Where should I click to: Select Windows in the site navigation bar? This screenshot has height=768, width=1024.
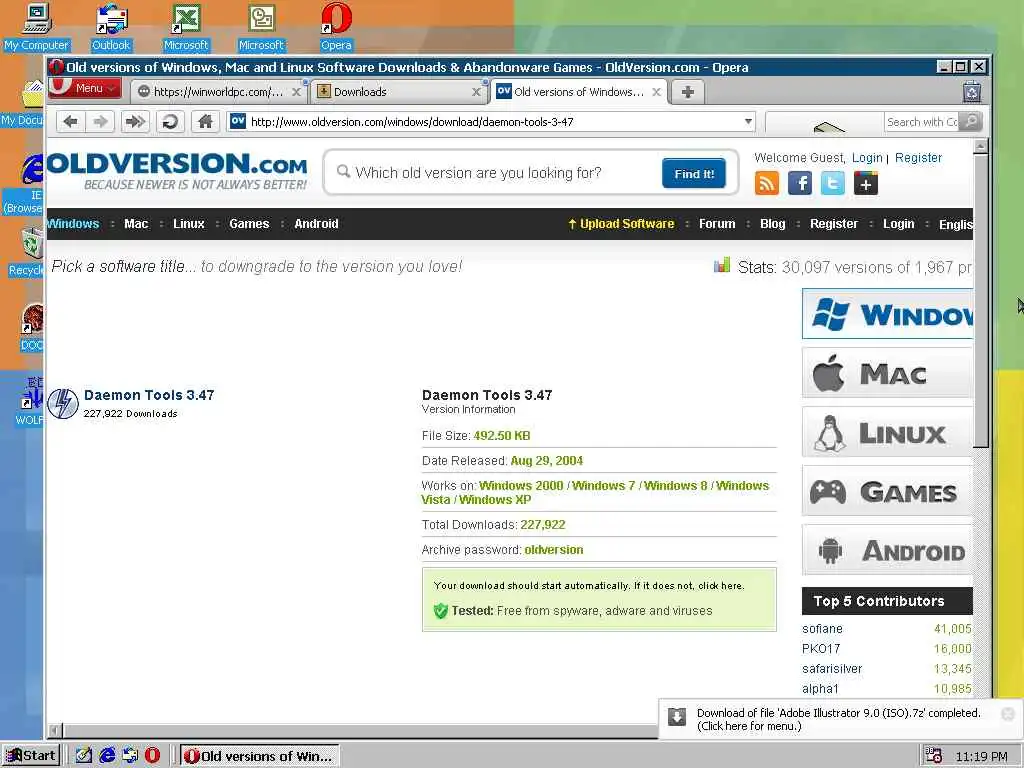point(72,224)
